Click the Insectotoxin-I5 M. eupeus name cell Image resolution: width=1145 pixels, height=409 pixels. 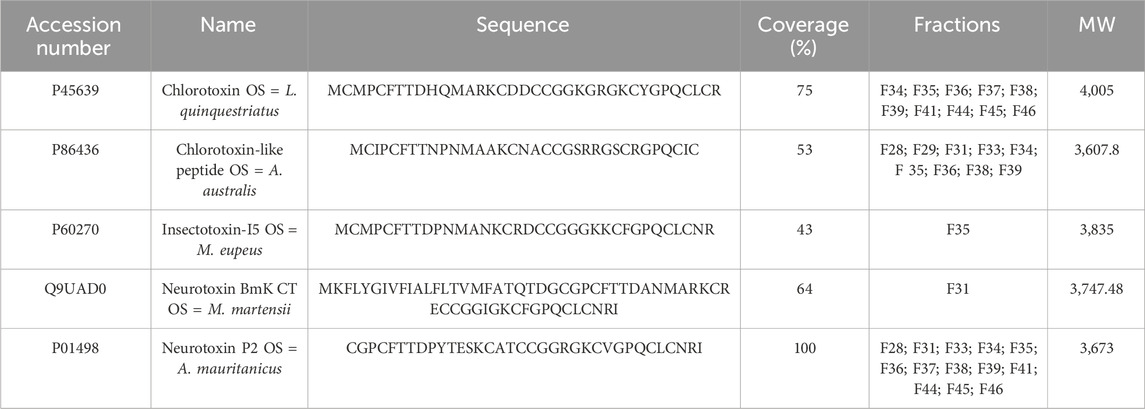pos(229,240)
